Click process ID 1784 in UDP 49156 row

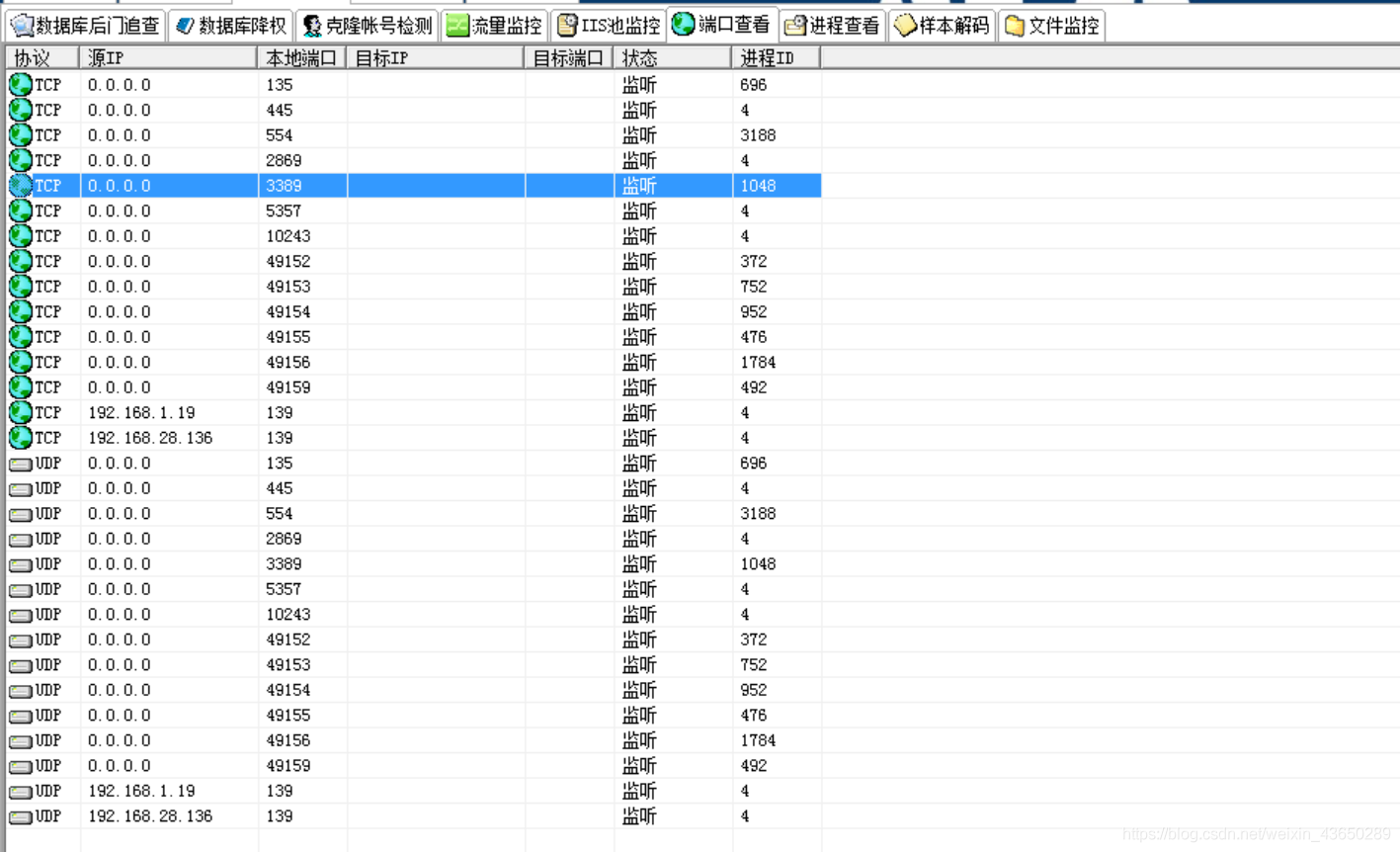click(758, 740)
